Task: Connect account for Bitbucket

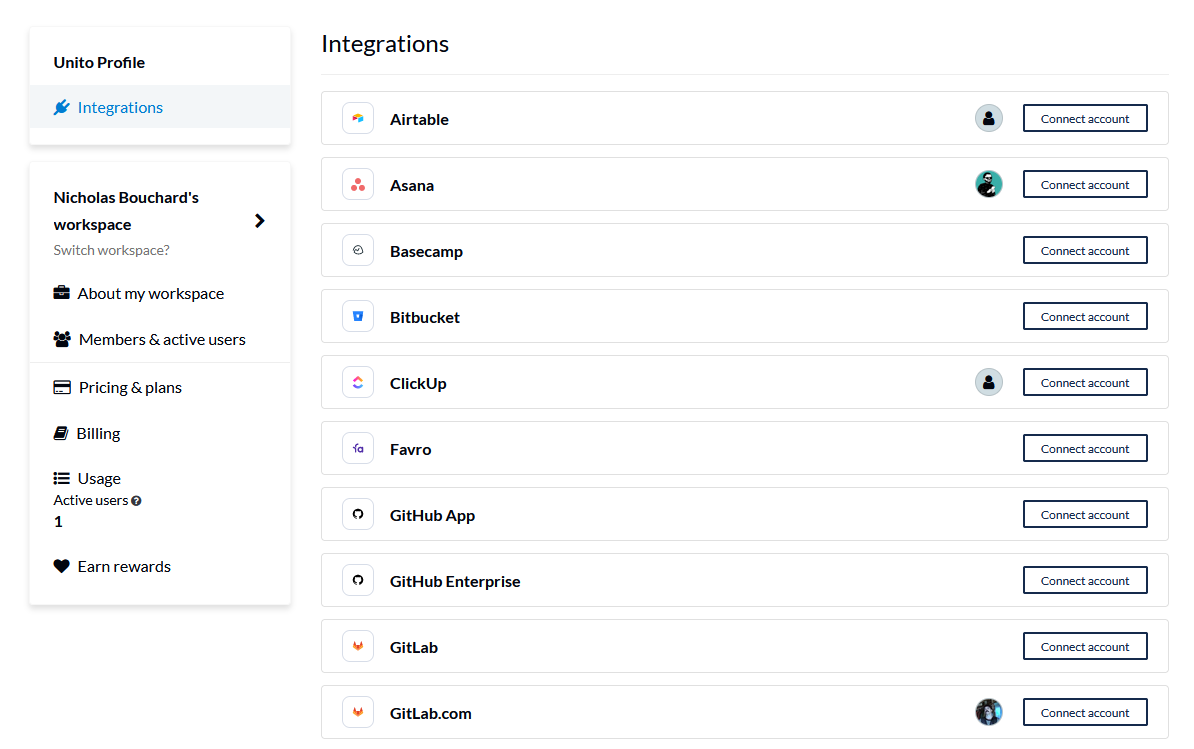Action: pos(1085,316)
